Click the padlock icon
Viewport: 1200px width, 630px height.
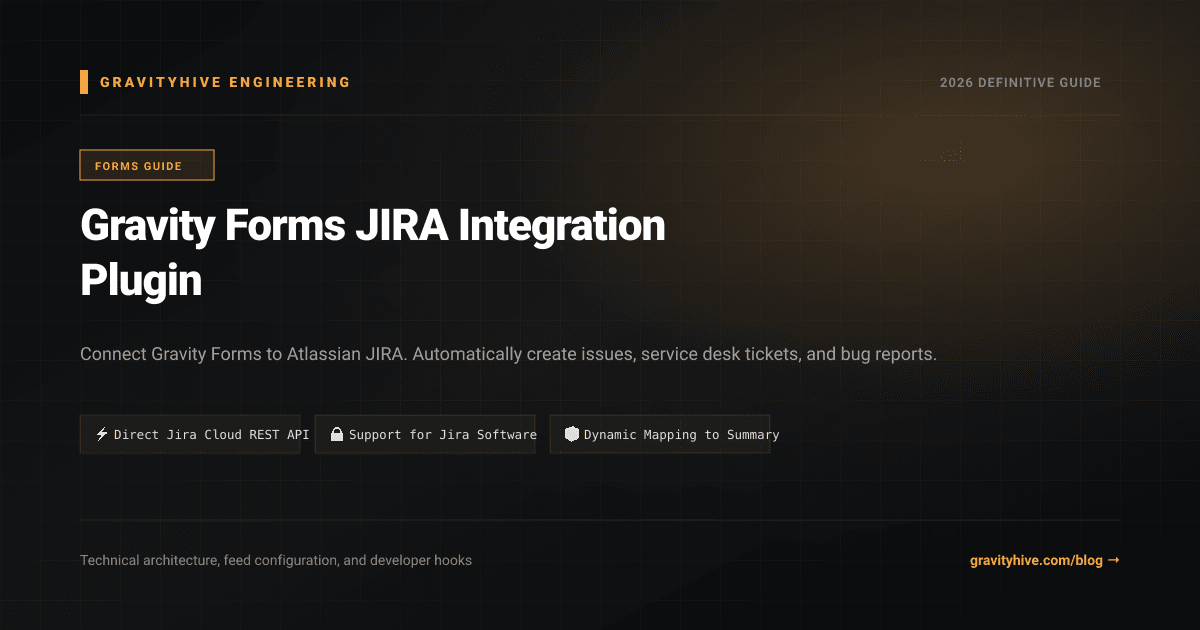[x=337, y=435]
